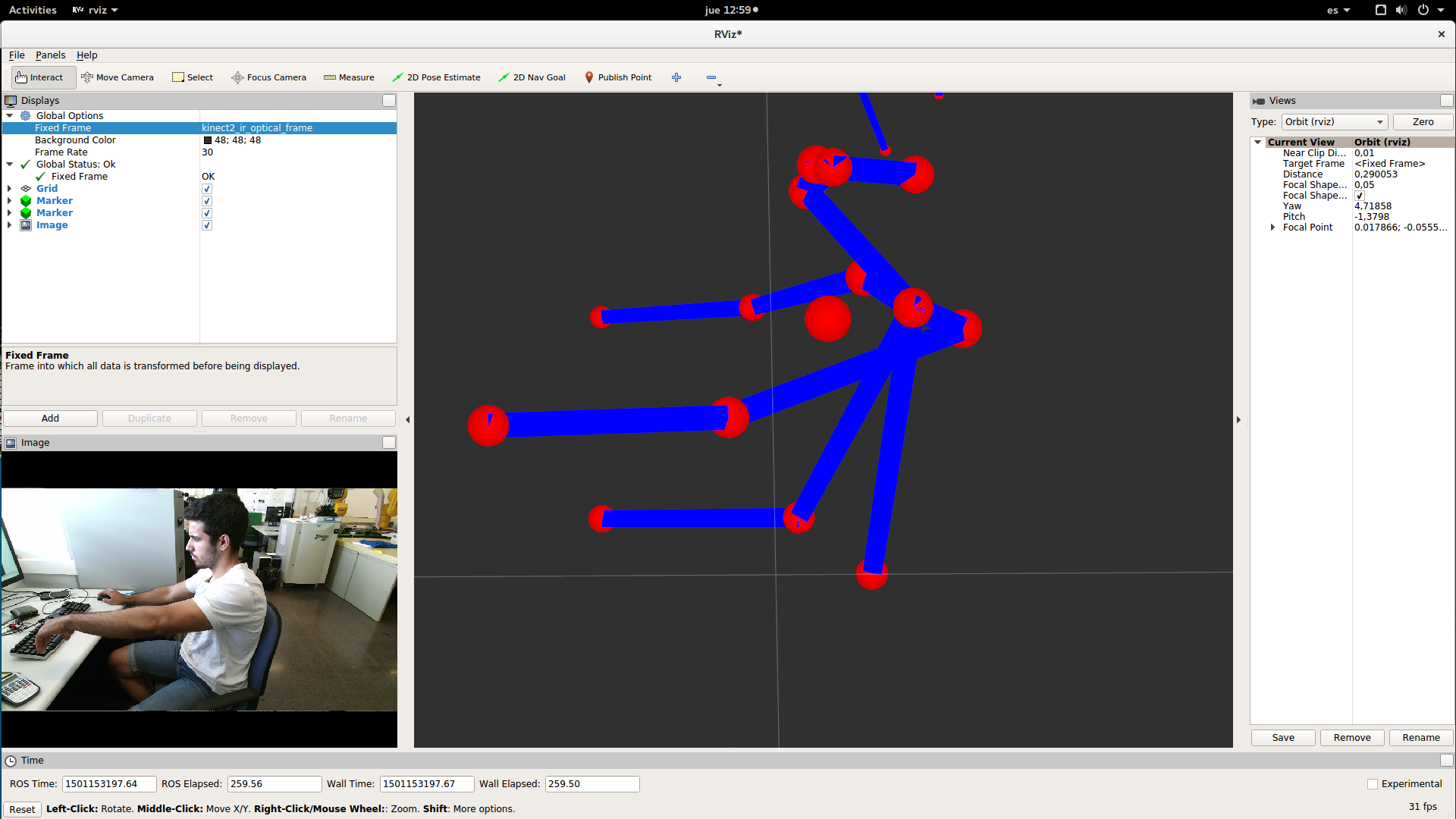
Task: Open the File menu
Action: point(17,55)
